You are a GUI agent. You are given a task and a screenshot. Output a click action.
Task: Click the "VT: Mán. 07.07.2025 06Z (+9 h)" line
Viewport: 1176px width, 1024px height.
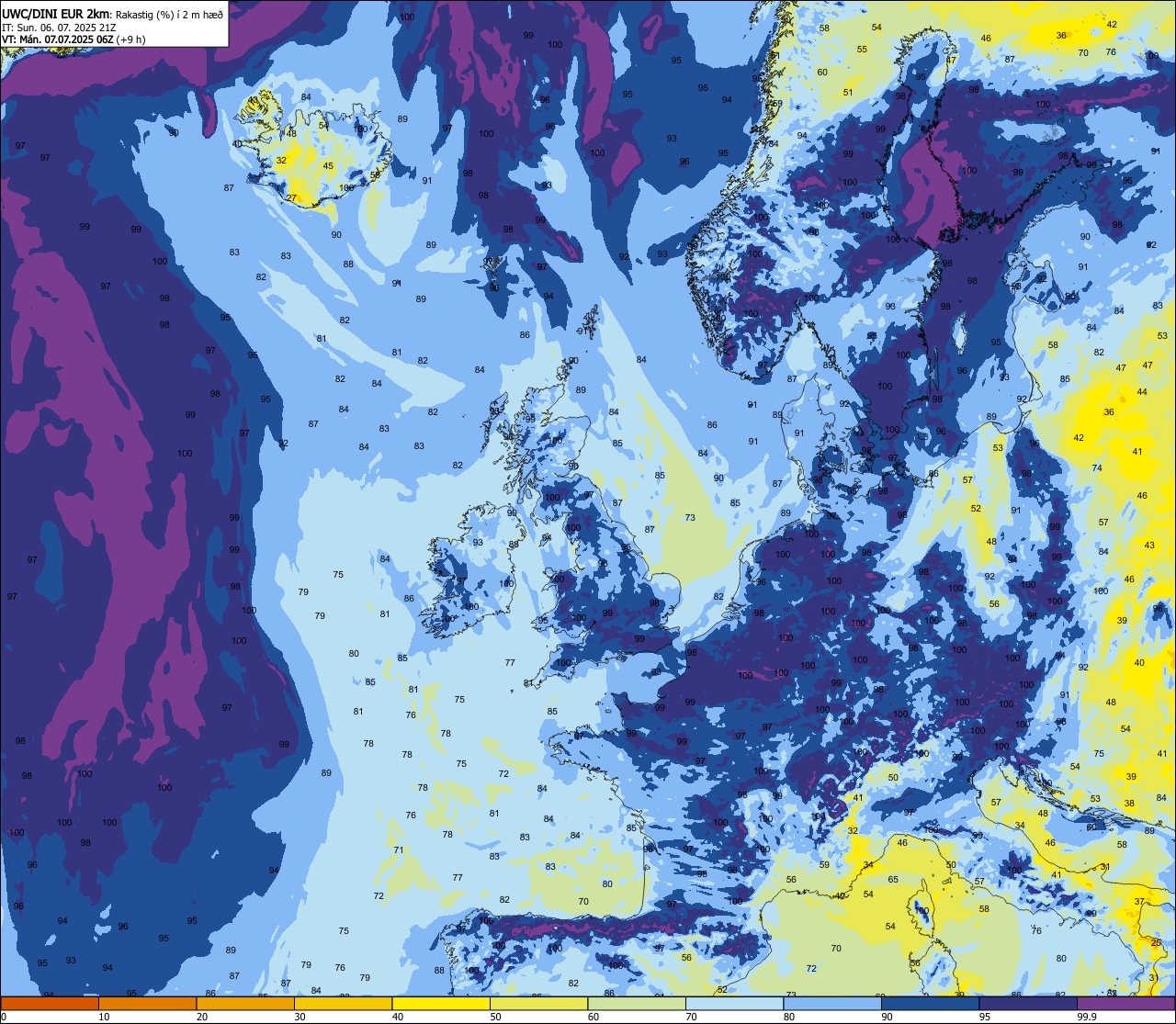73,39
